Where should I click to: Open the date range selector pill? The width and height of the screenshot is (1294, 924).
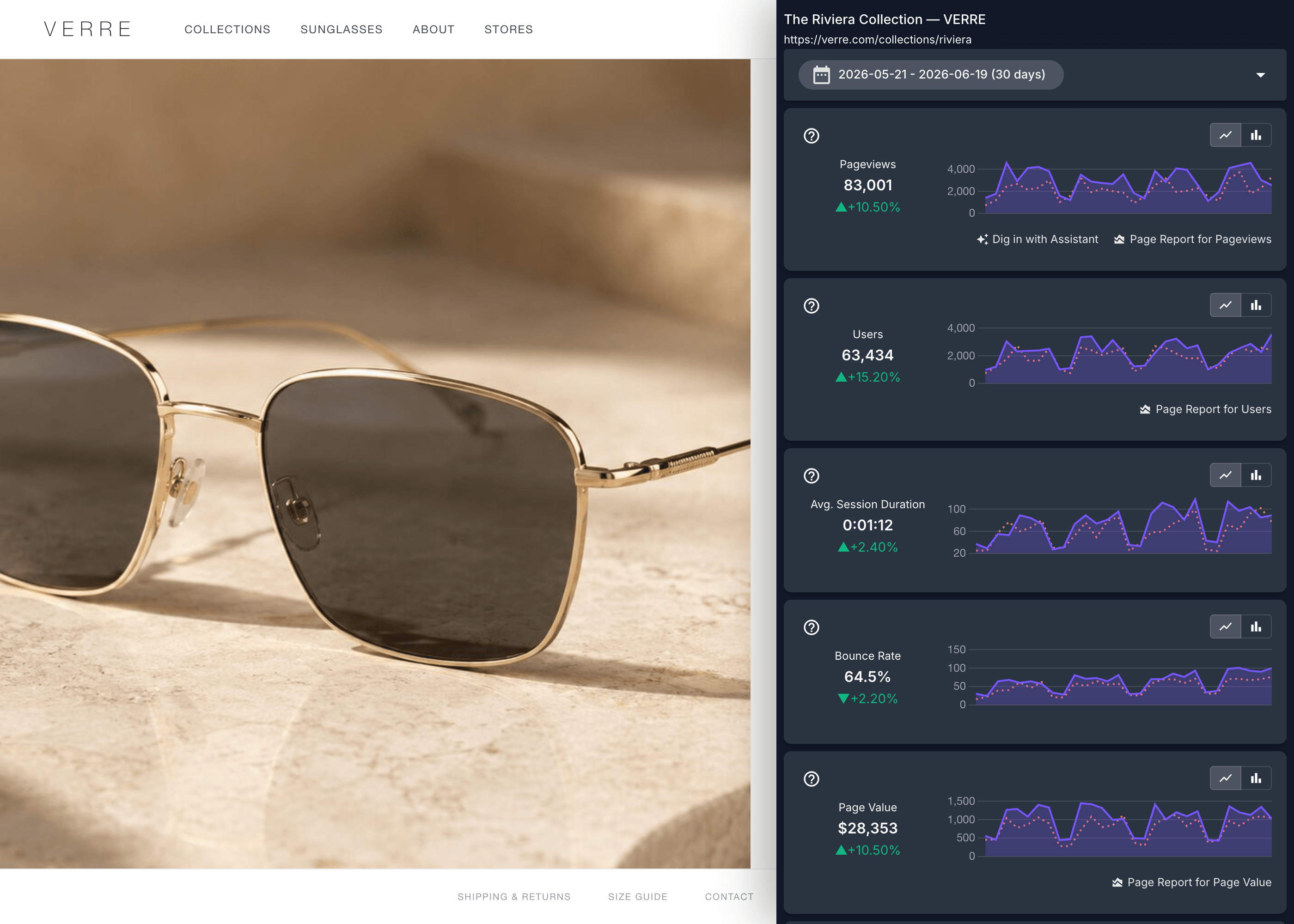tap(931, 74)
